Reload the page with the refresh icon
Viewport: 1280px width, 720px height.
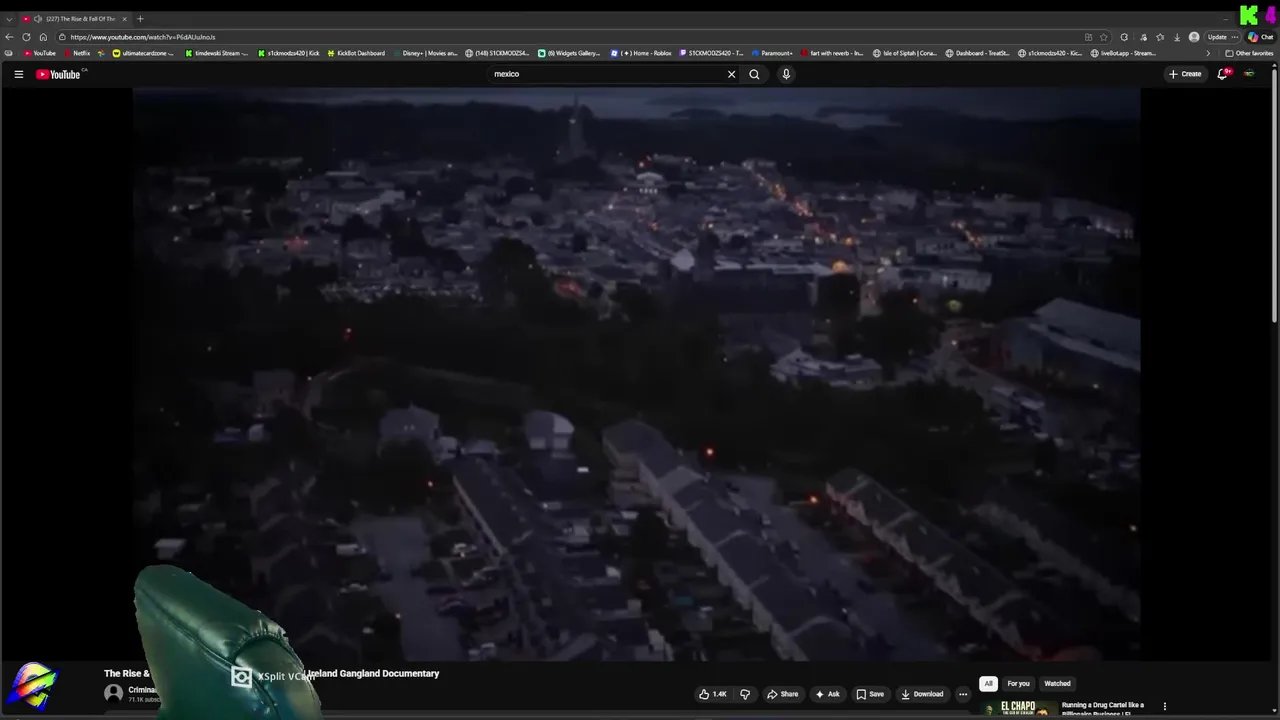(x=26, y=37)
